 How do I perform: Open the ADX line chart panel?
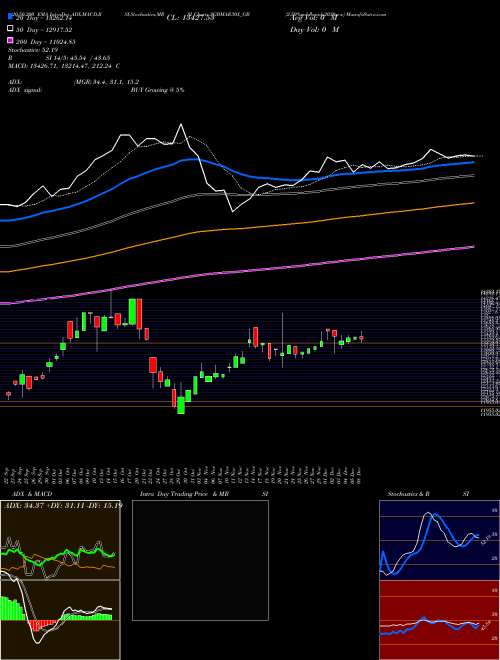60,540
